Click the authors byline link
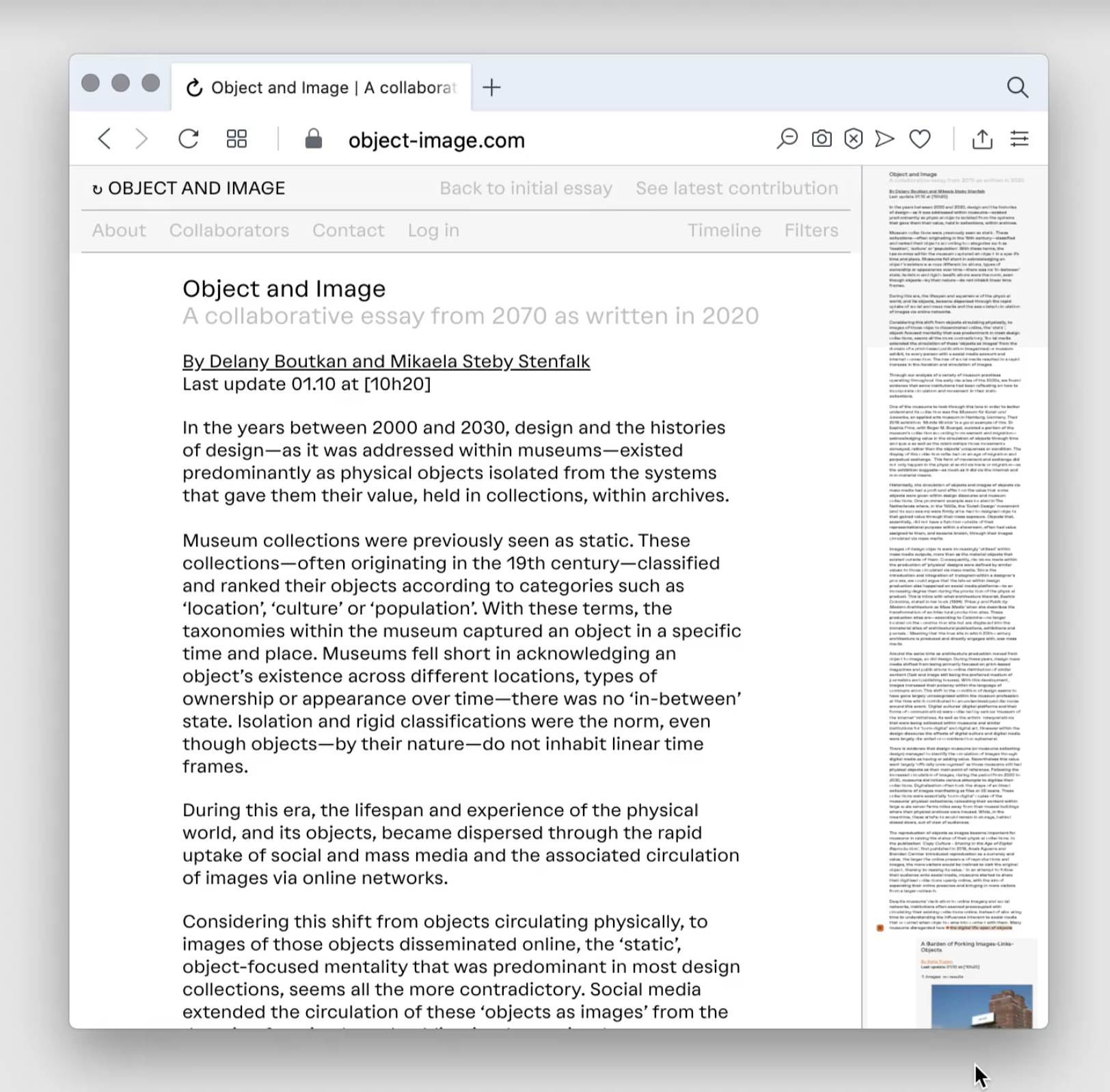The image size is (1110, 1092). (x=386, y=361)
